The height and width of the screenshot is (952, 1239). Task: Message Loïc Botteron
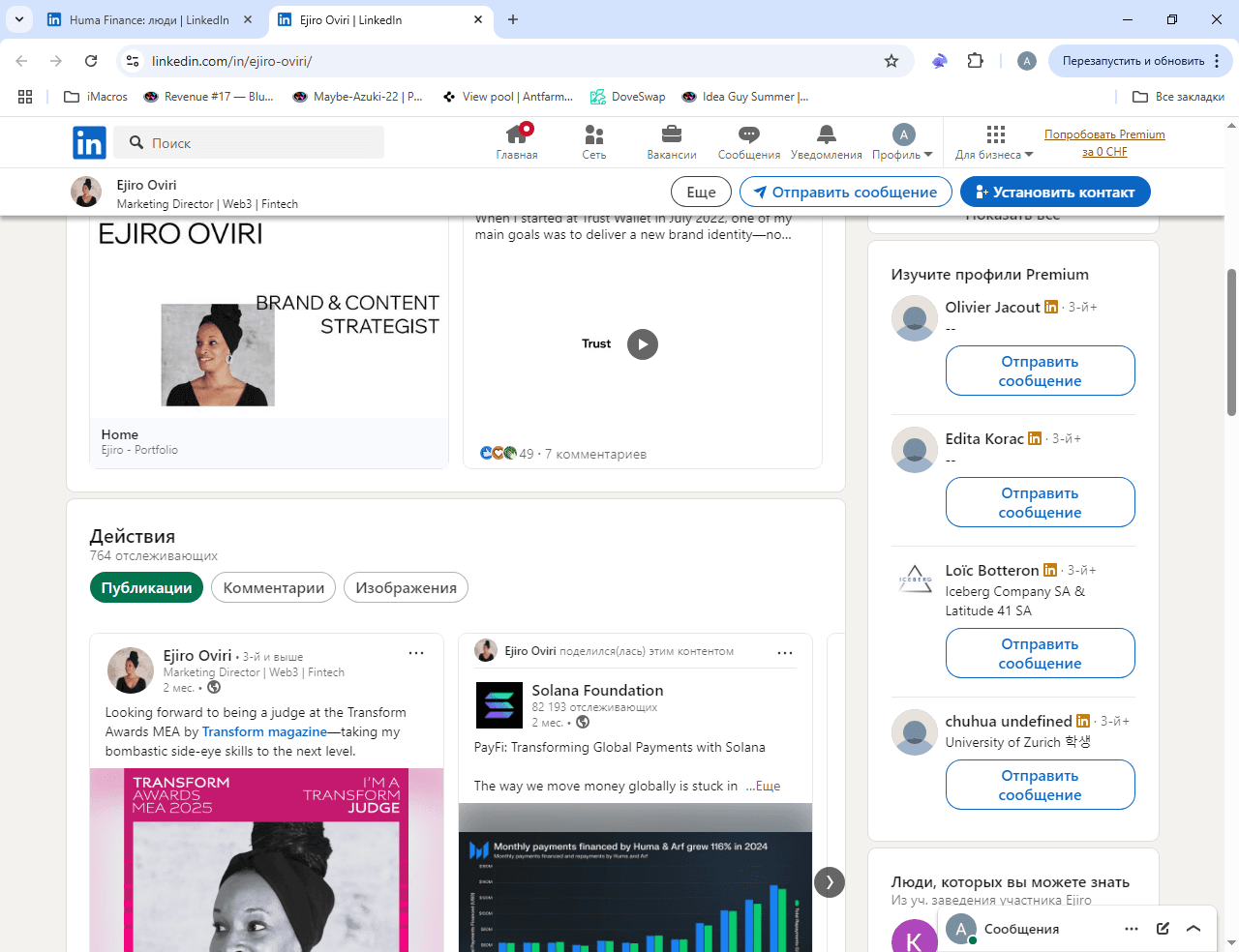click(1041, 653)
